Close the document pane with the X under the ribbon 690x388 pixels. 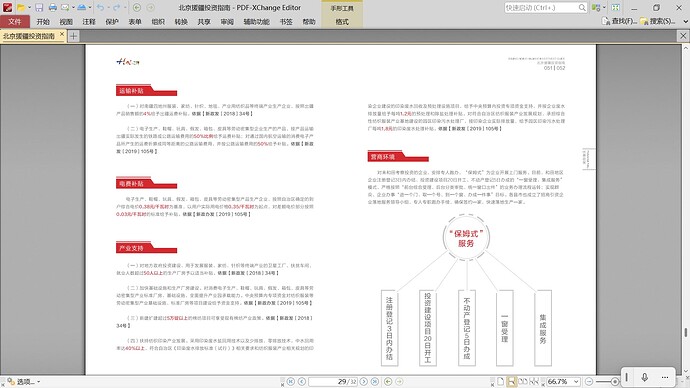pos(683,36)
